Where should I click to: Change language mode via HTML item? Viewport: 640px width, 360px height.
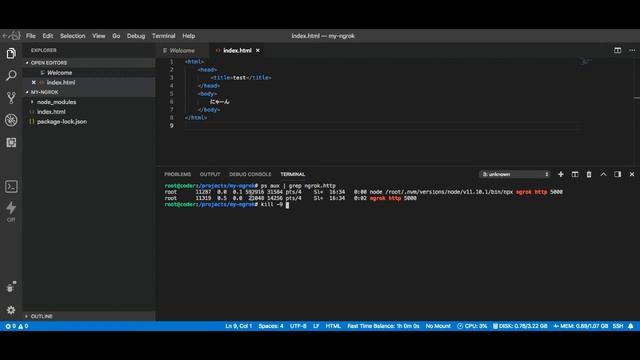pyautogui.click(x=333, y=326)
